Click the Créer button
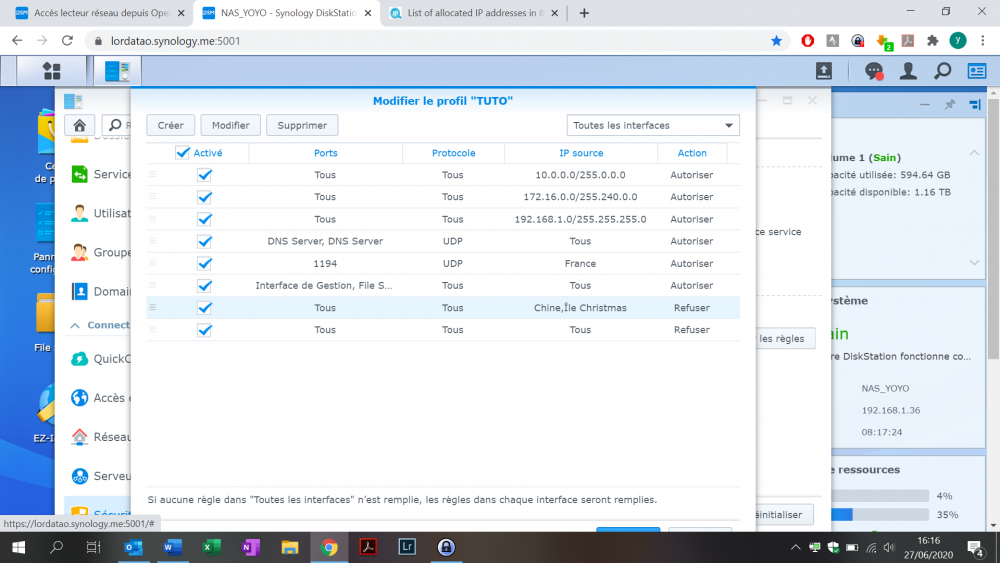This screenshot has width=1000, height=563. (171, 125)
